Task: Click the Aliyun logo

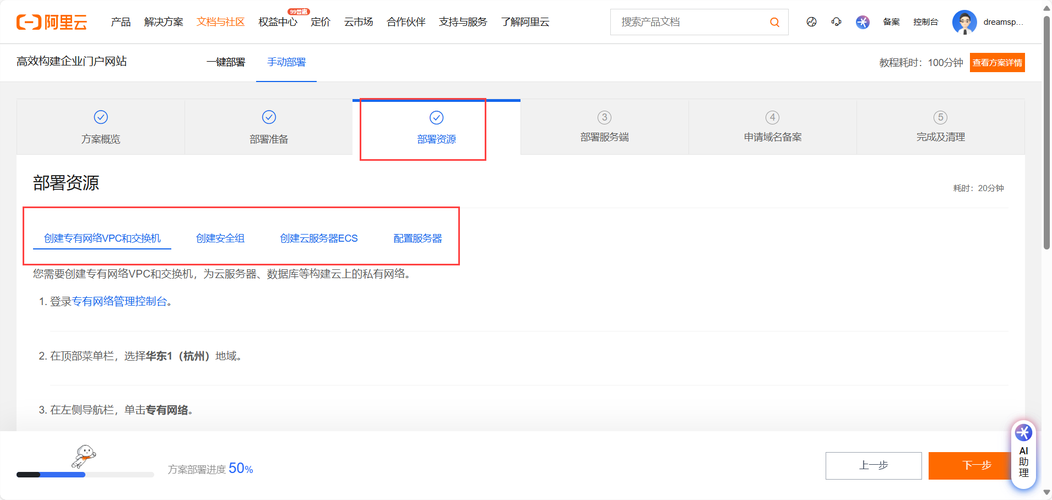Action: [52, 22]
